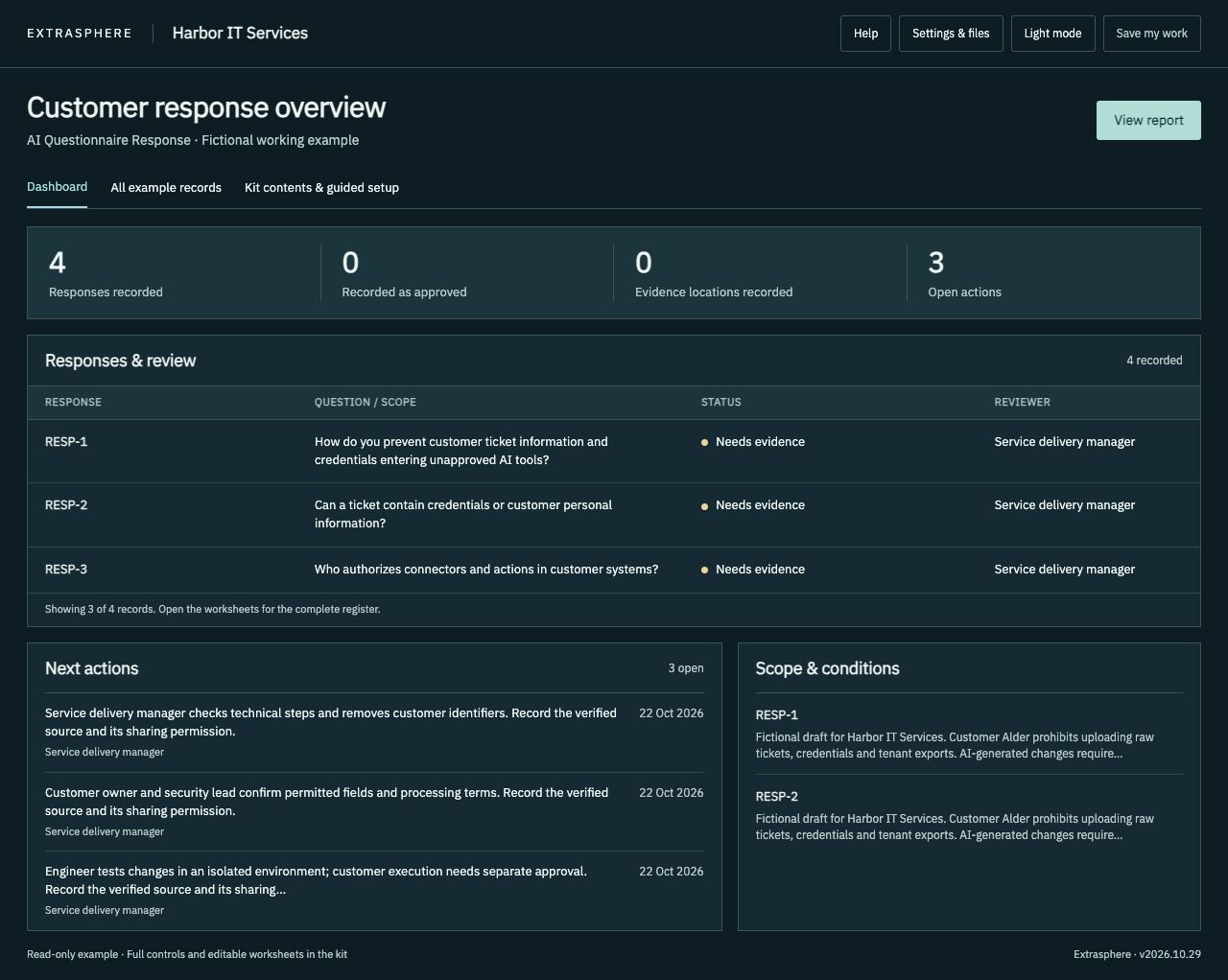Screen dimensions: 1228x980
Task: Click the View report button
Action: click(x=1148, y=121)
